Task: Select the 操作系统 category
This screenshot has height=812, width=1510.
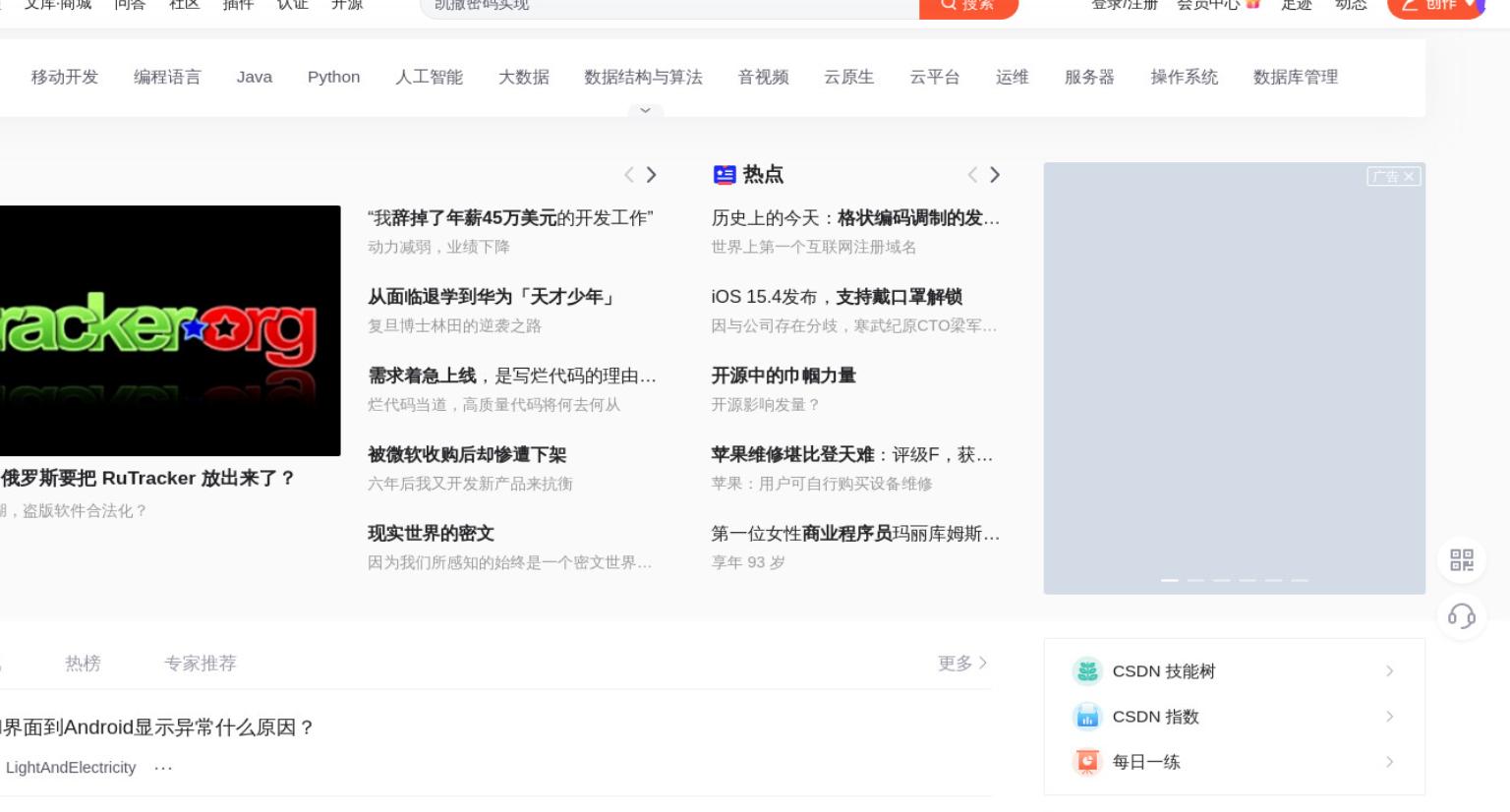Action: coord(1185,77)
